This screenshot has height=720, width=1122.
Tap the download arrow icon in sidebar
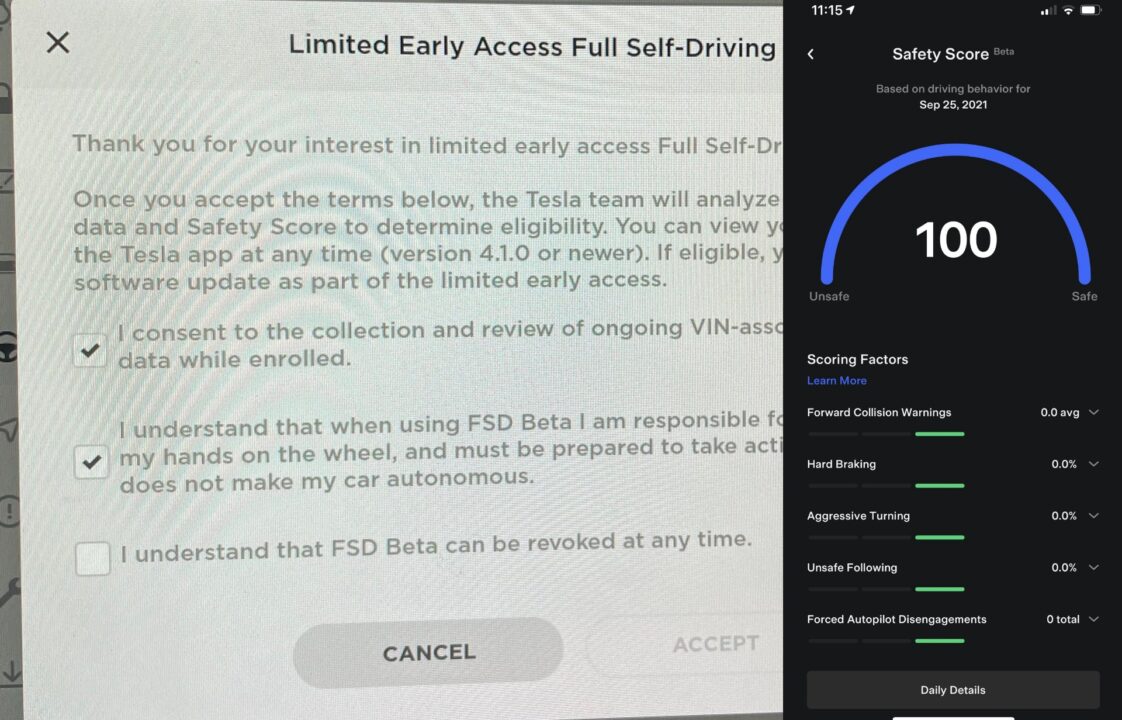(x=11, y=671)
